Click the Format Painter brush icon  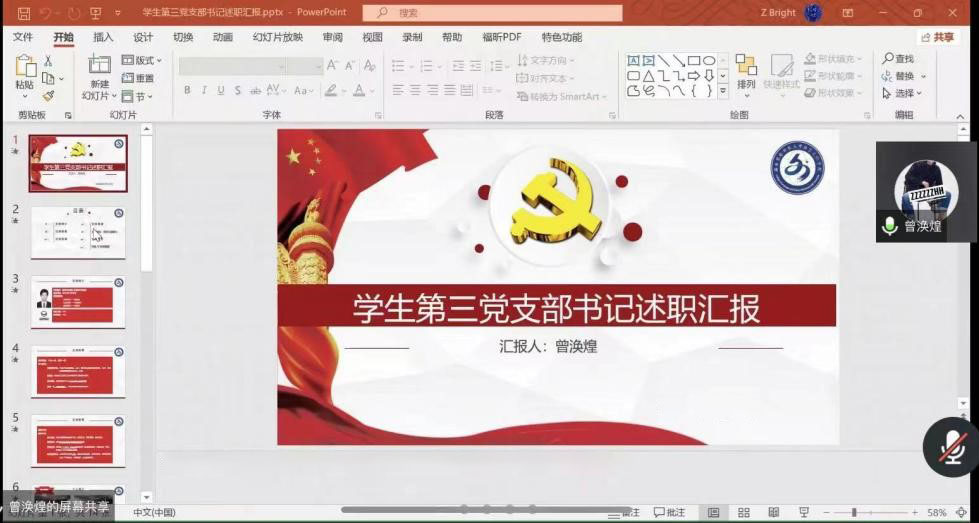click(x=48, y=96)
